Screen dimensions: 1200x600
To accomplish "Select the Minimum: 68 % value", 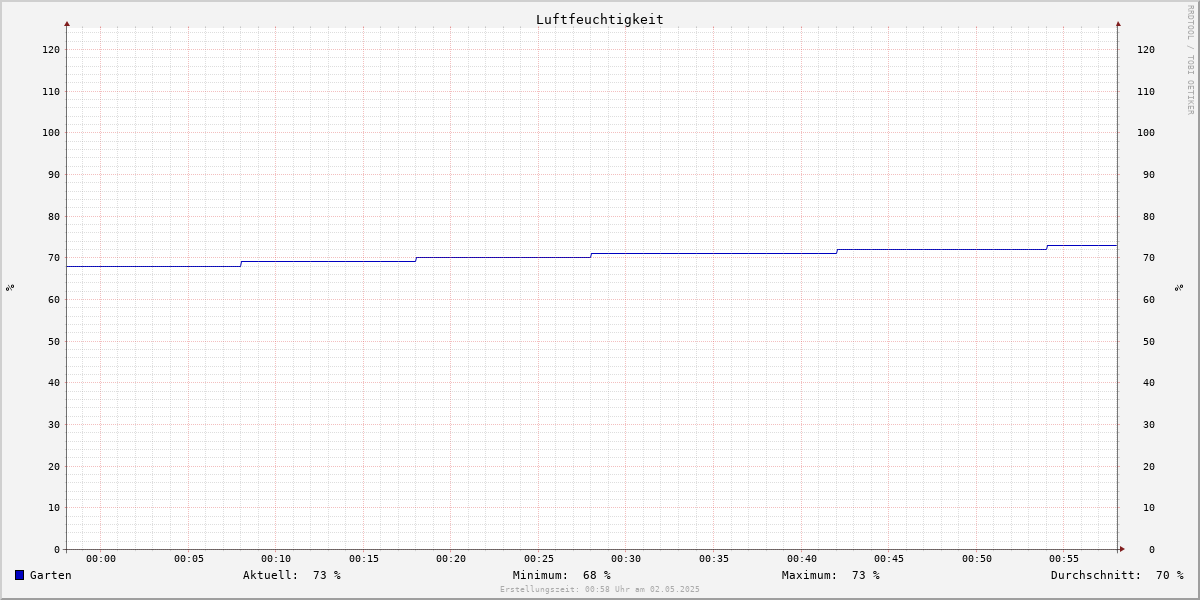I will [x=562, y=575].
